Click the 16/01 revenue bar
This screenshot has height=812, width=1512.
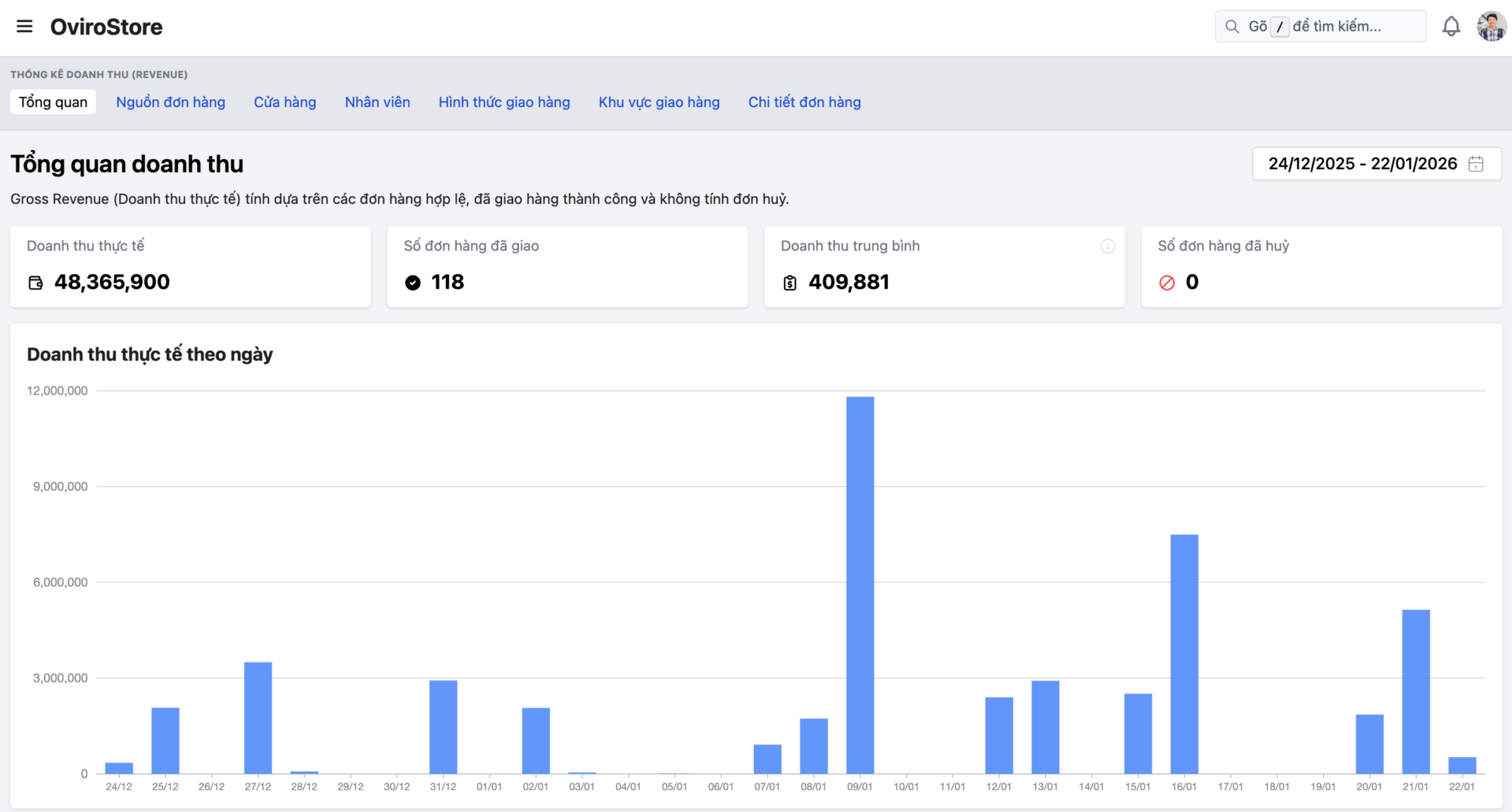click(1184, 654)
